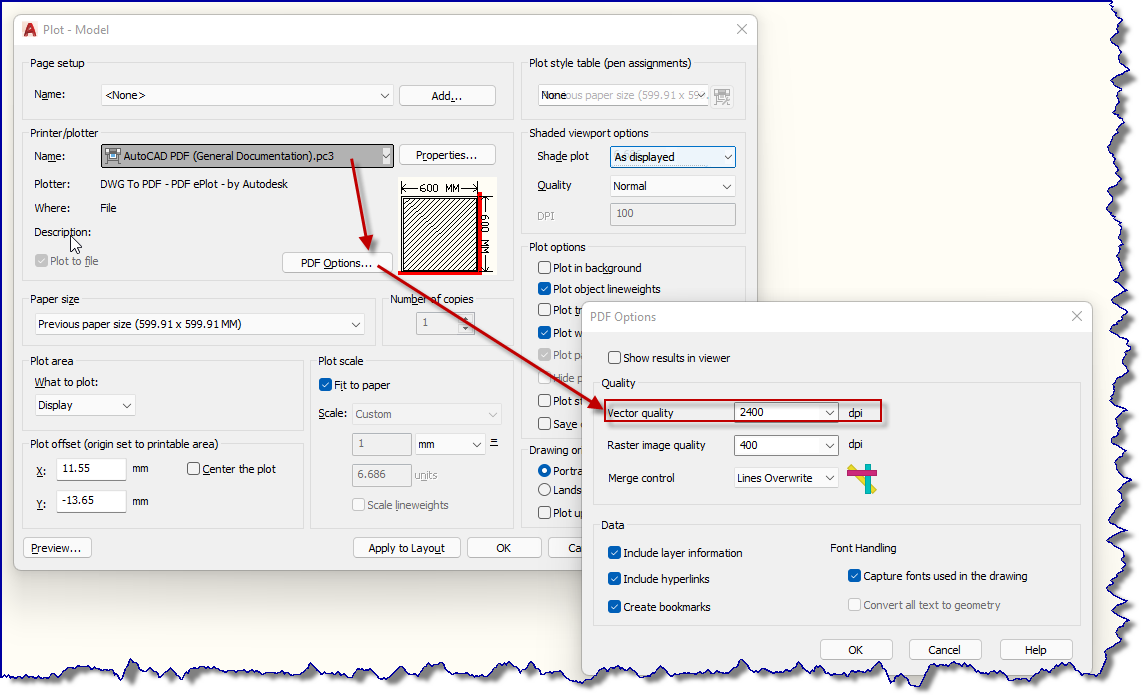Uncheck Fit to paper

[x=325, y=384]
